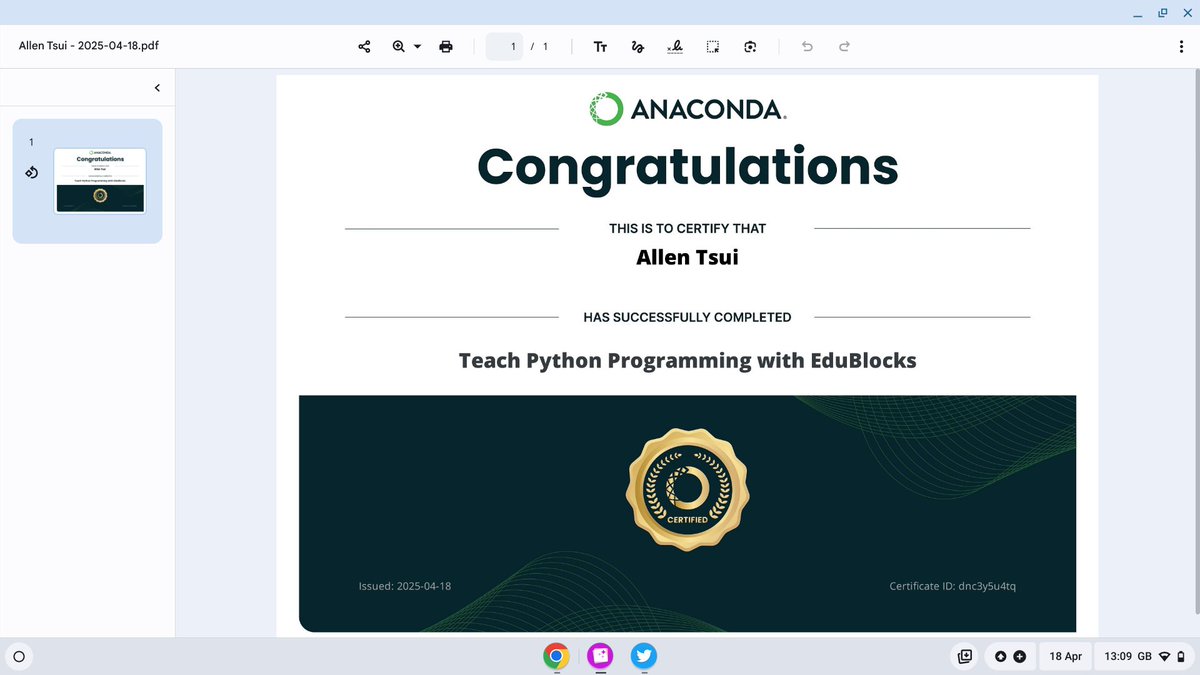Launch Google Chrome from the shelf
The image size is (1200, 675).
[557, 656]
